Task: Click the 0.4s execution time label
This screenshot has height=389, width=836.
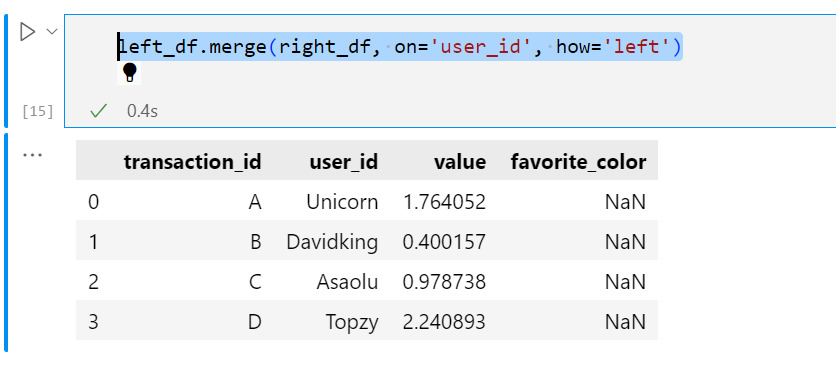Action: click(x=142, y=111)
